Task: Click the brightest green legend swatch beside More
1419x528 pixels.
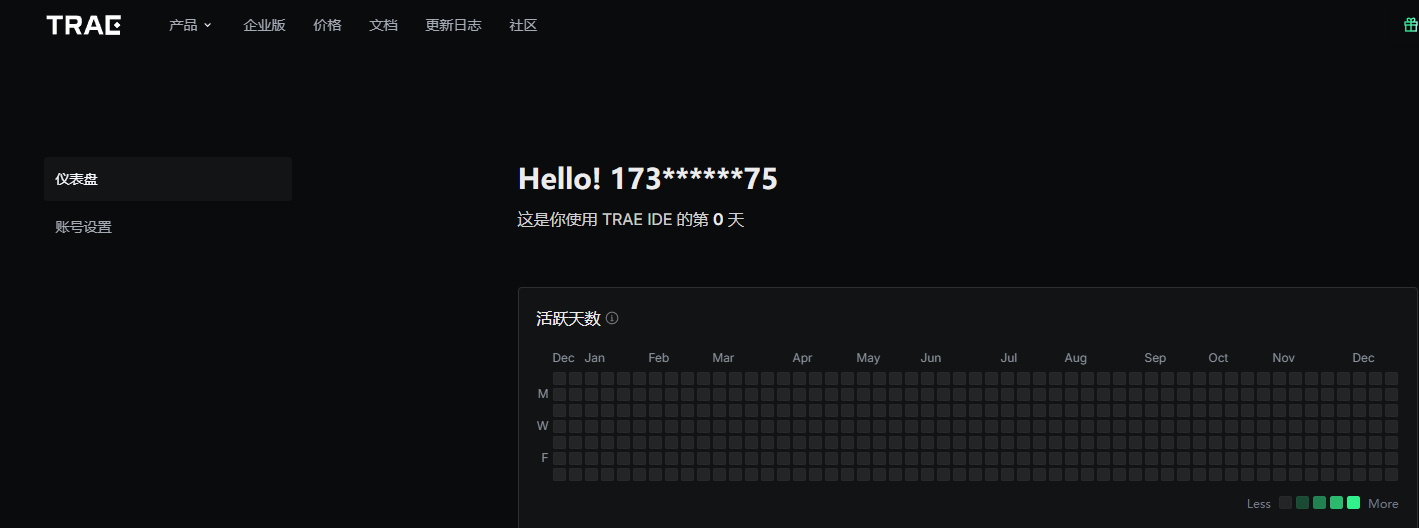Action: pos(1354,502)
